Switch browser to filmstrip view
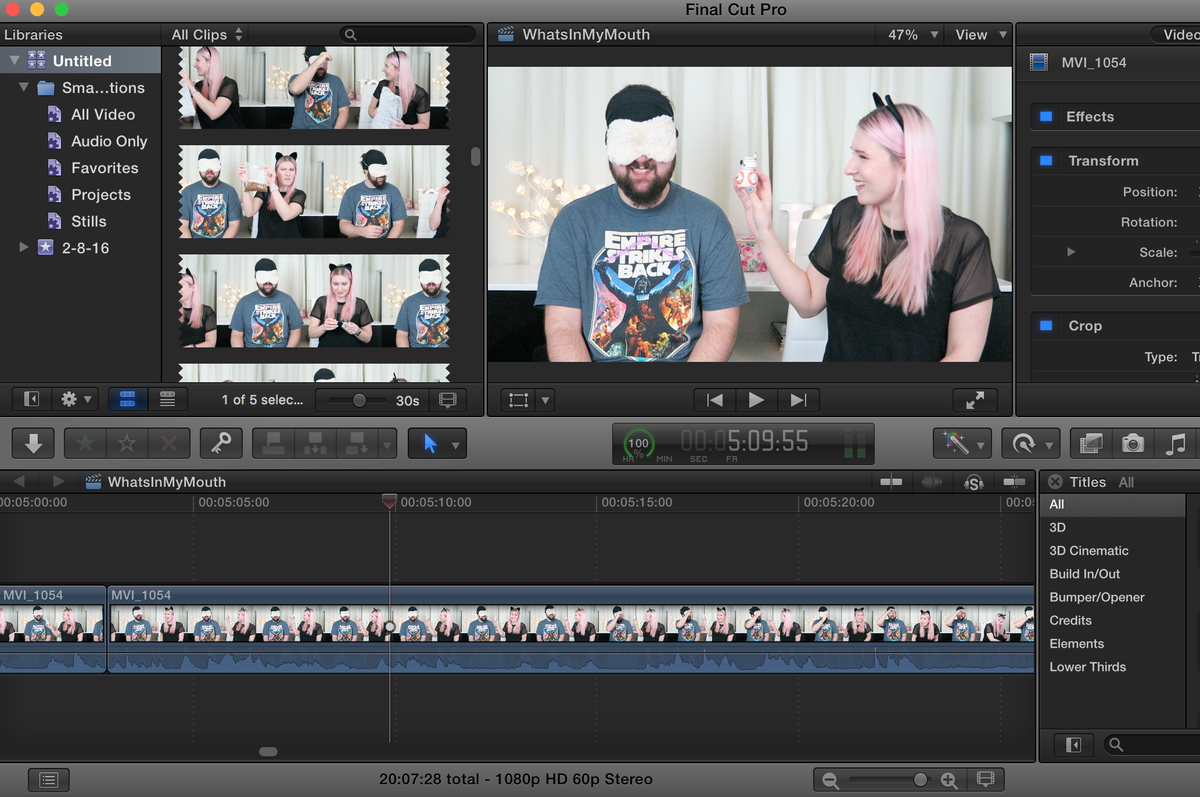Image resolution: width=1200 pixels, height=797 pixels. coord(127,400)
